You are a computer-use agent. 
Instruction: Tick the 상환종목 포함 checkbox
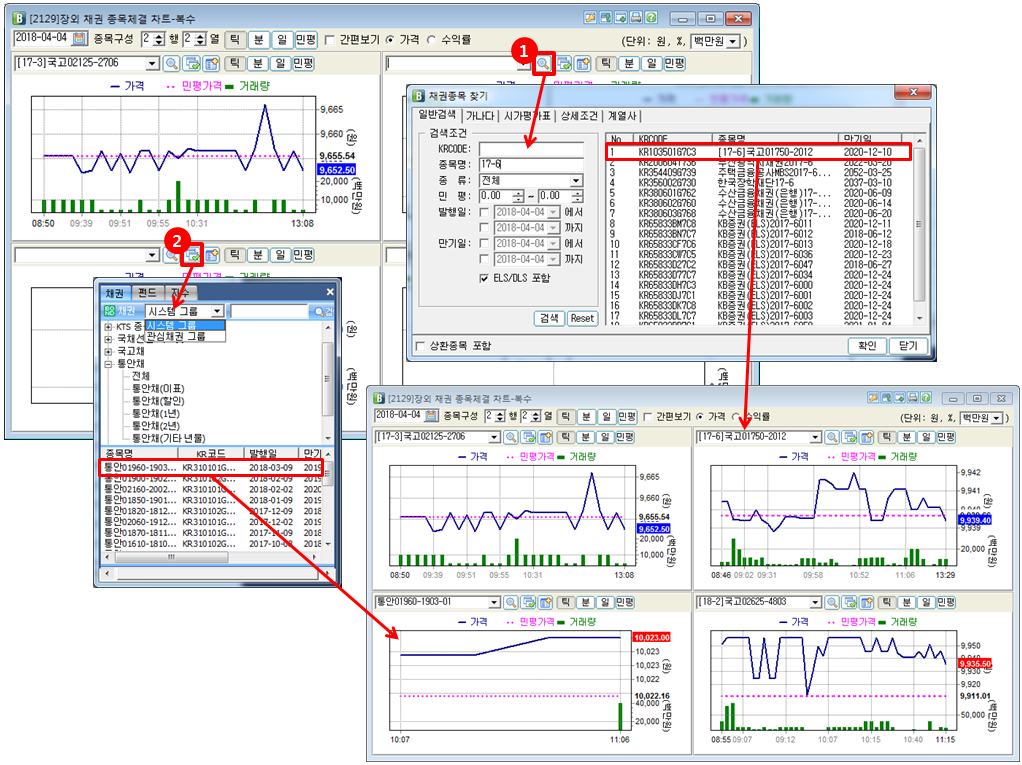420,345
